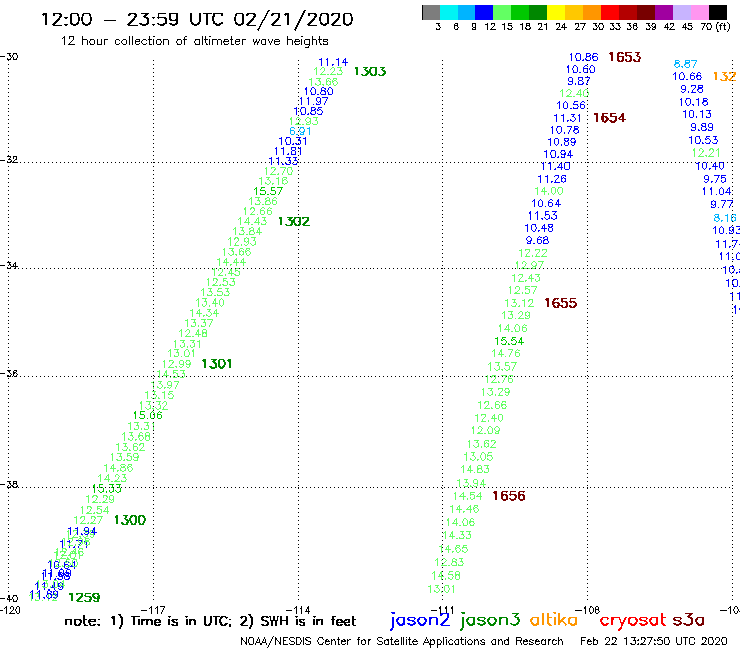Click the s3a satellite legend label
Screen dimensions: 740x650
[x=688, y=620]
